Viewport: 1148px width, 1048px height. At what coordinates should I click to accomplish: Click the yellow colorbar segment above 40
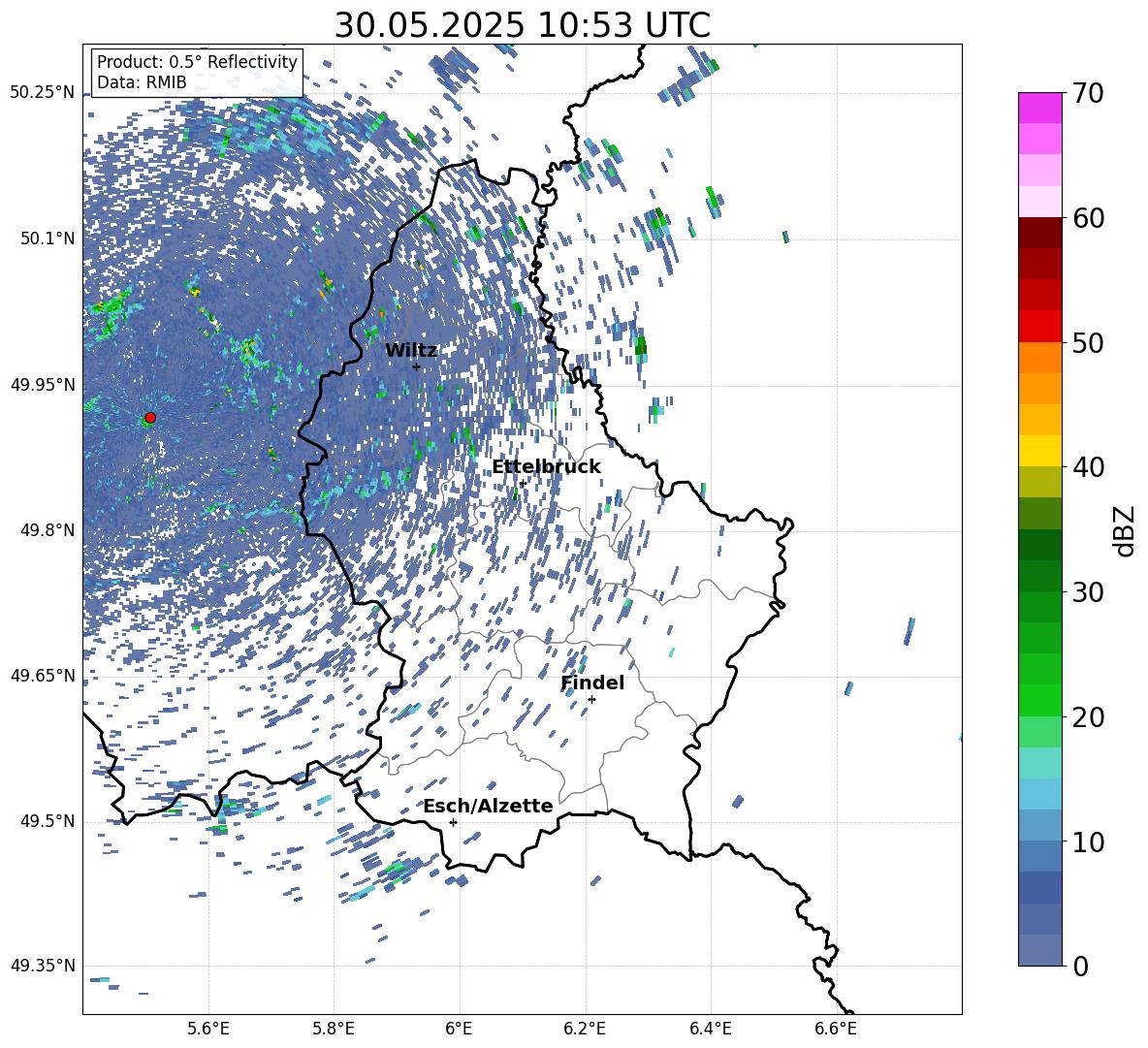tap(1039, 451)
